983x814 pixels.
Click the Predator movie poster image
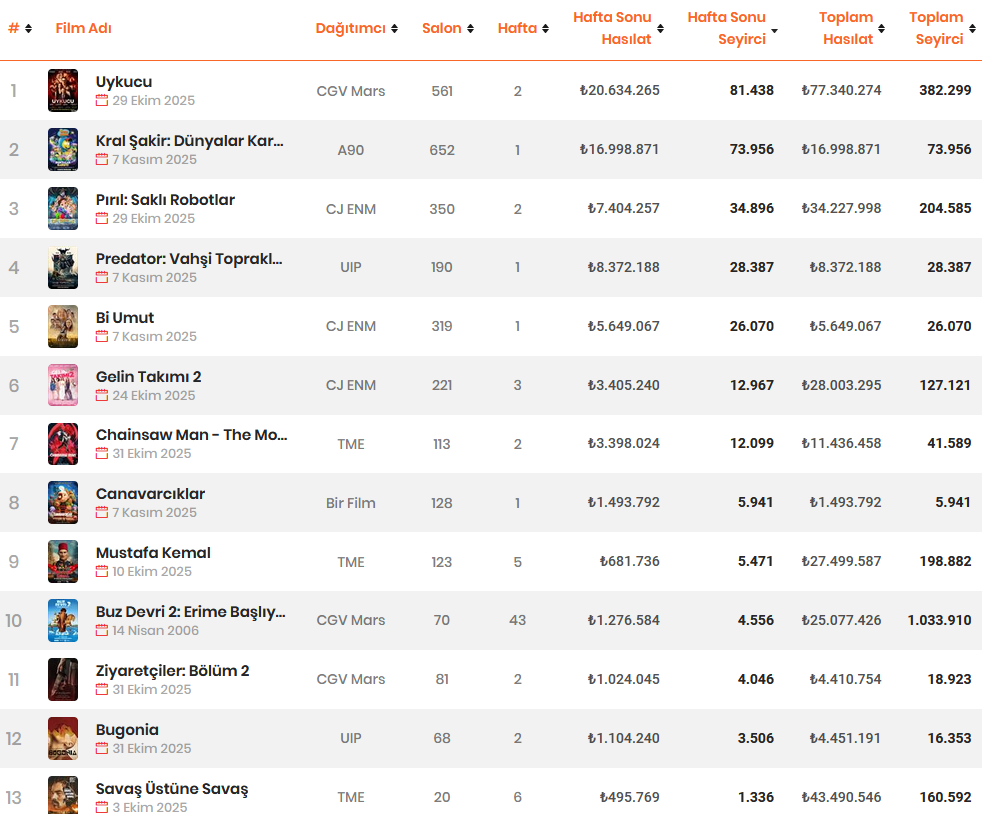[x=62, y=268]
